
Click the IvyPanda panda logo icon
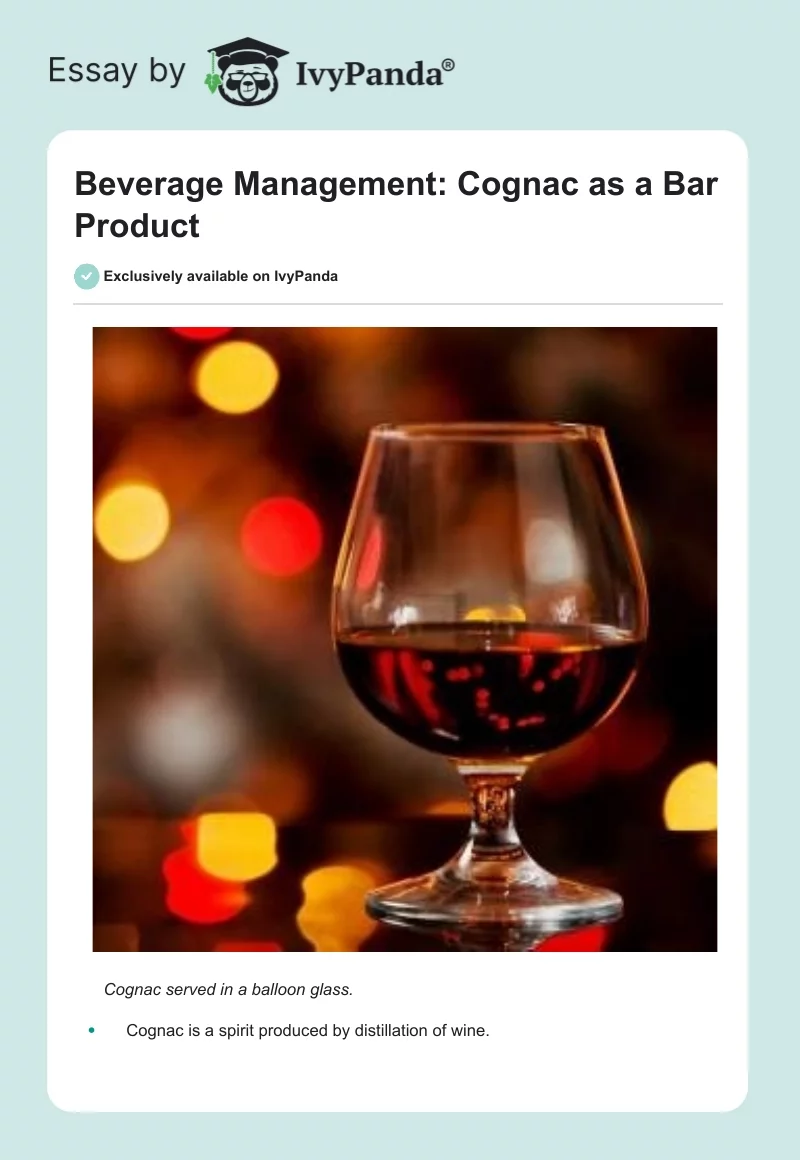pyautogui.click(x=246, y=72)
